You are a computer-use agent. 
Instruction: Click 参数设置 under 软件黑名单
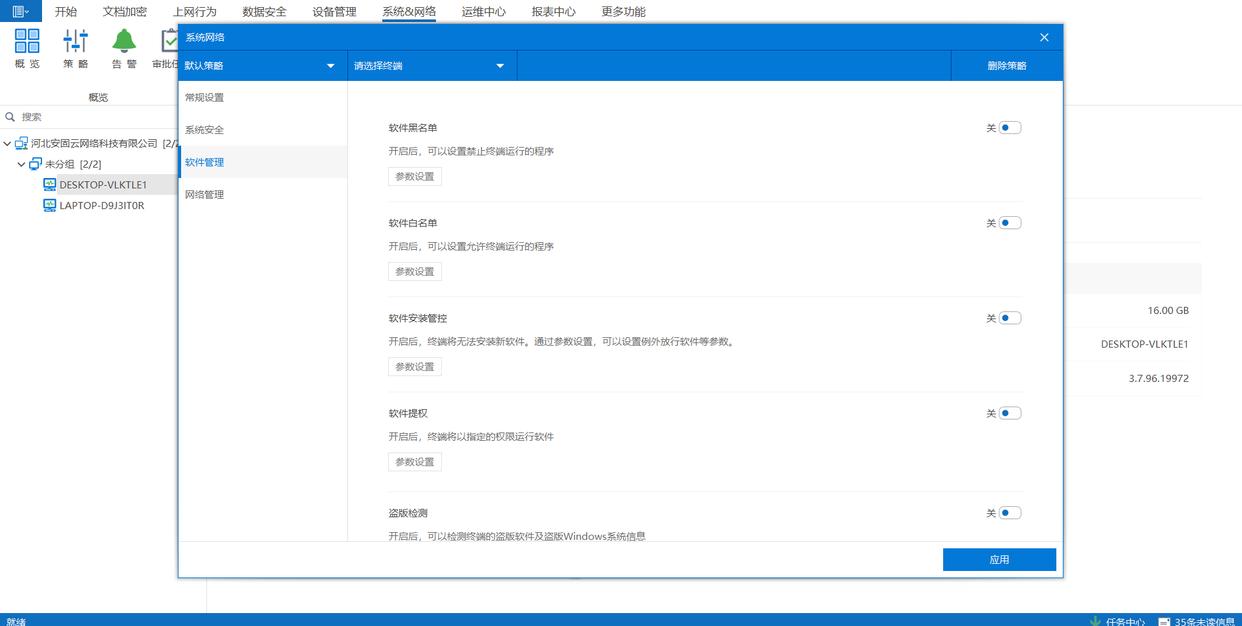(415, 177)
